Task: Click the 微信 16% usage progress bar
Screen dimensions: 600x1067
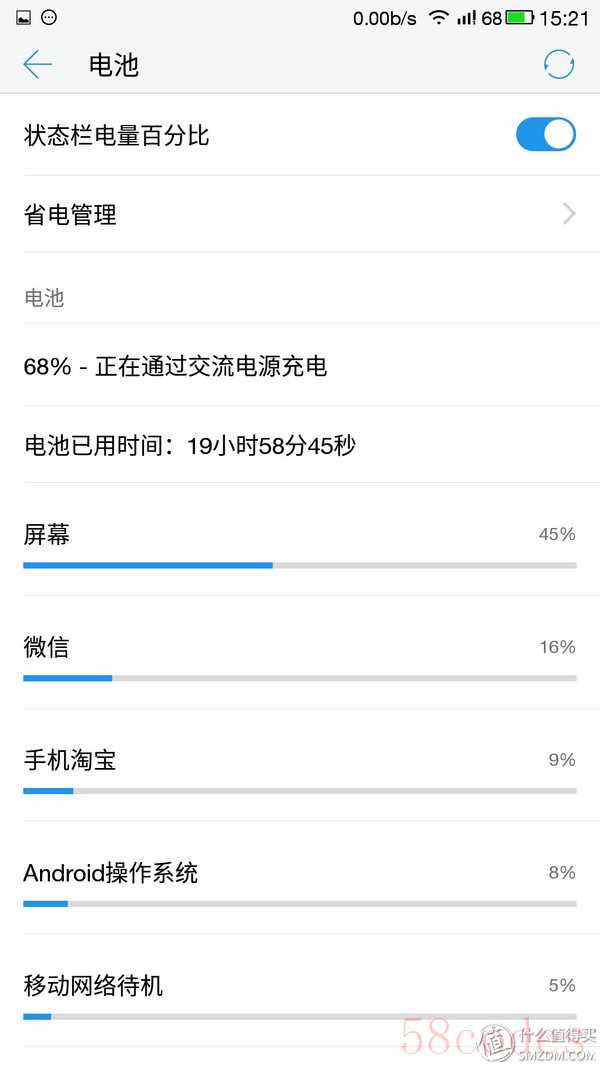Action: click(299, 678)
